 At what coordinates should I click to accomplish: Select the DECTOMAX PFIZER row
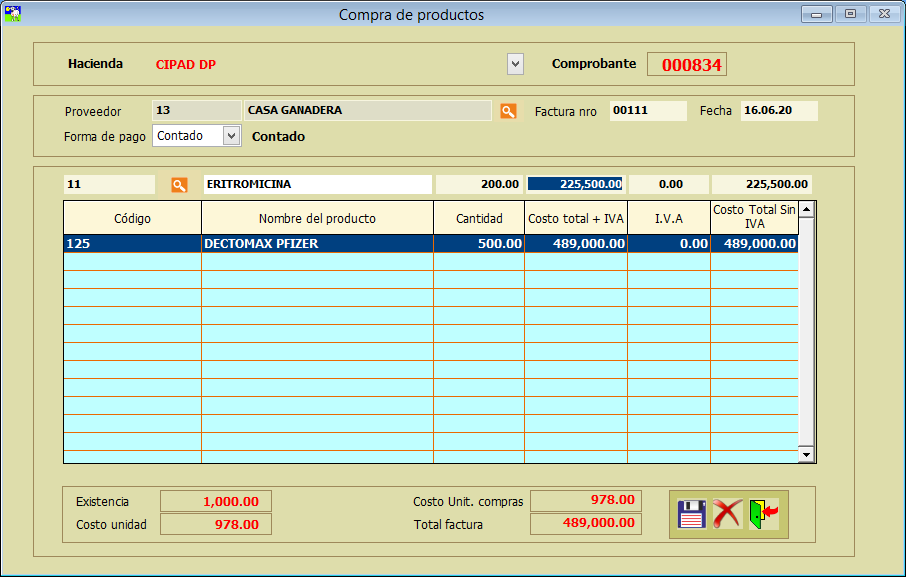[x=316, y=243]
